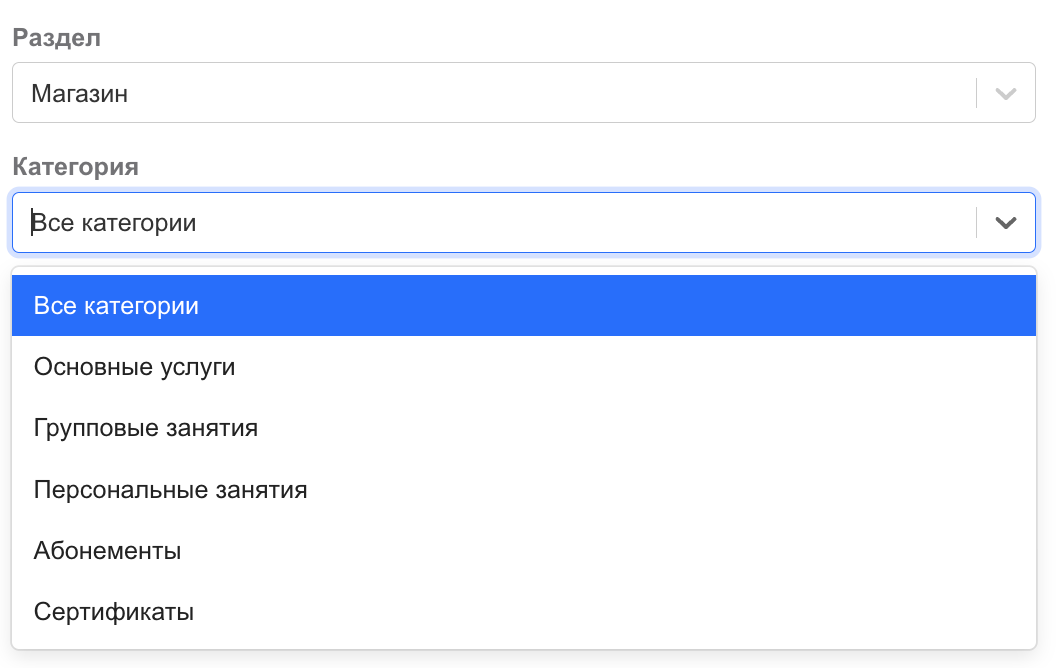Click the "Раздел" field label
The height and width of the screenshot is (668, 1056).
(56, 38)
